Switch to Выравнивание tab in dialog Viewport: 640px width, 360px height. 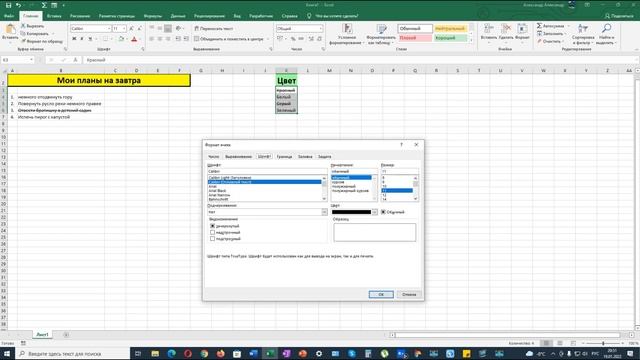(238, 157)
